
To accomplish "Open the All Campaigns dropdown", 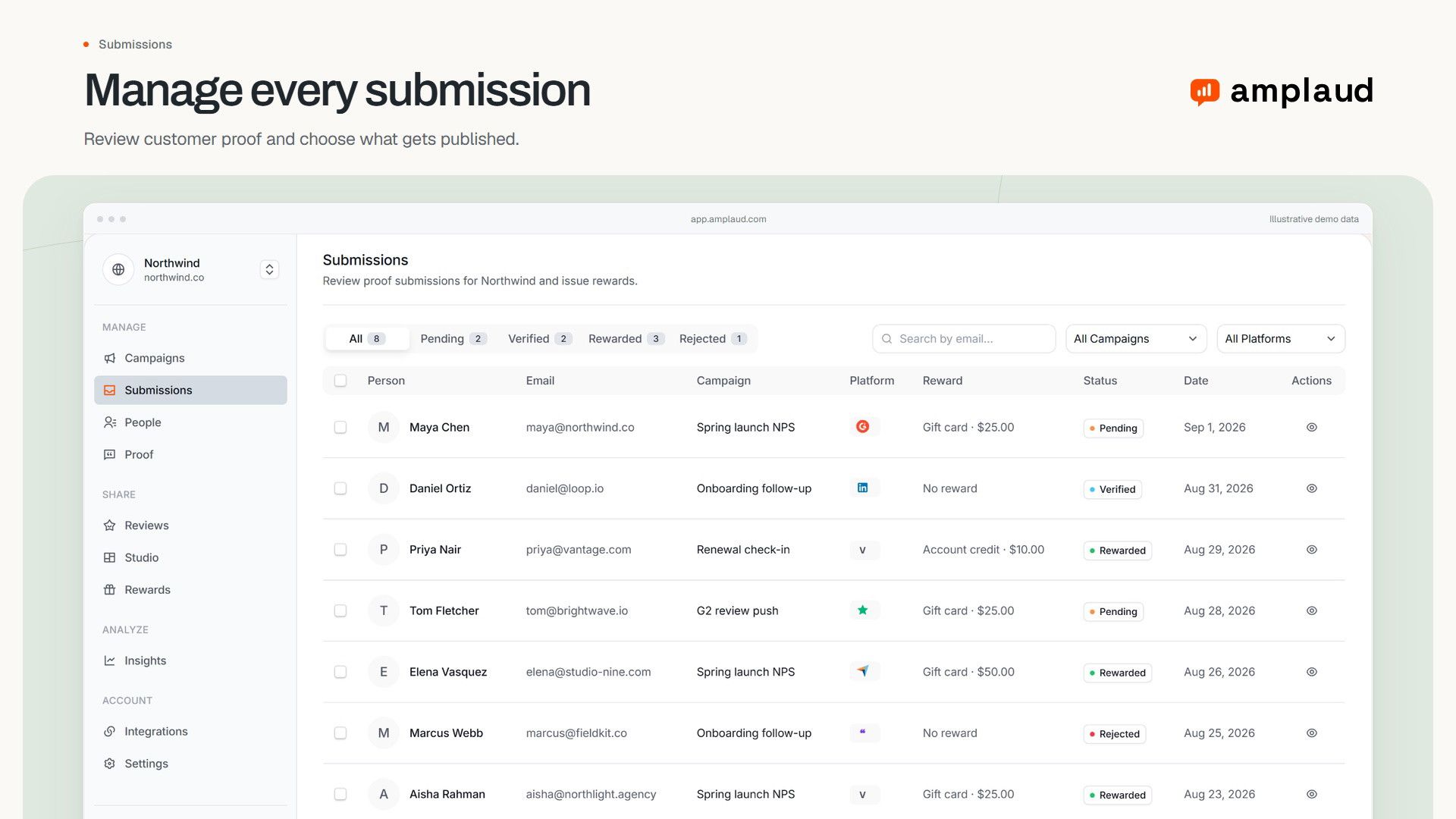I will 1136,339.
